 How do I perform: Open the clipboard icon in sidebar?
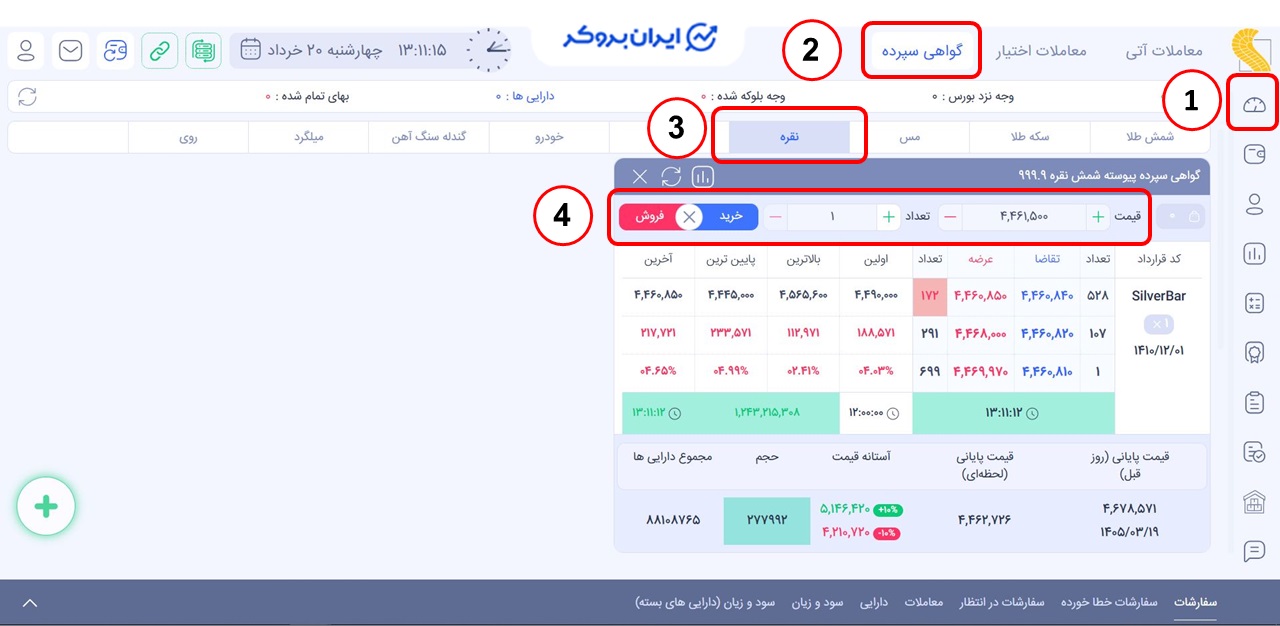pos(1254,403)
